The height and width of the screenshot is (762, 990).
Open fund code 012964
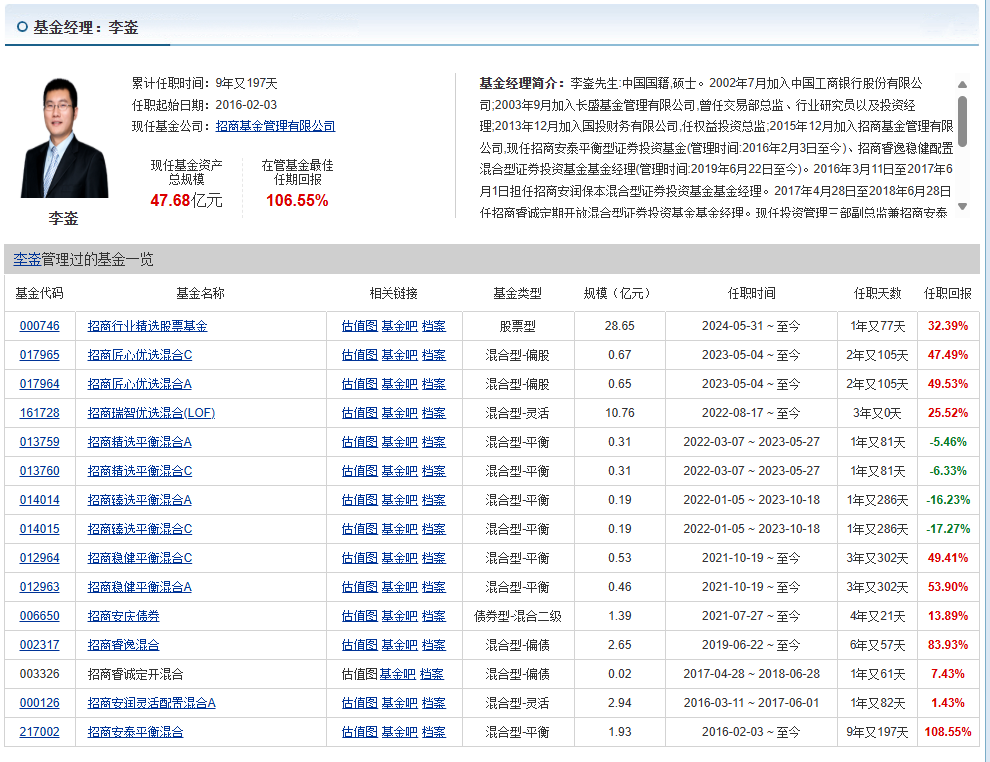pyautogui.click(x=40, y=558)
